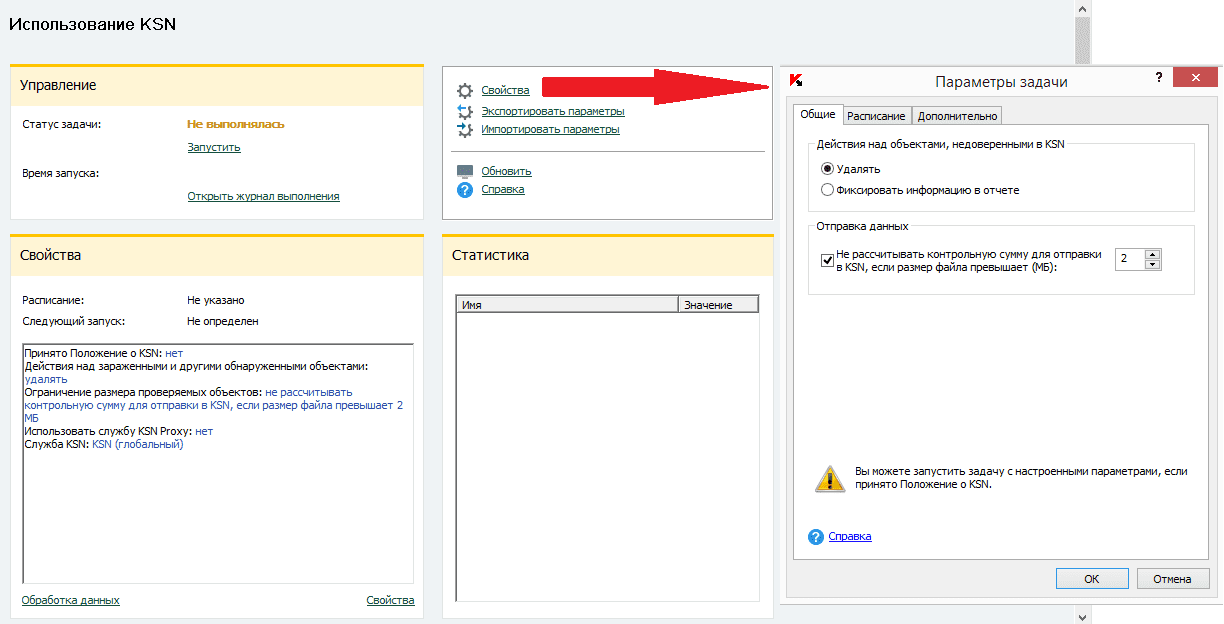Screen dimensions: 1224x624
Task: Open the Справка link in dialog
Action: (x=850, y=536)
